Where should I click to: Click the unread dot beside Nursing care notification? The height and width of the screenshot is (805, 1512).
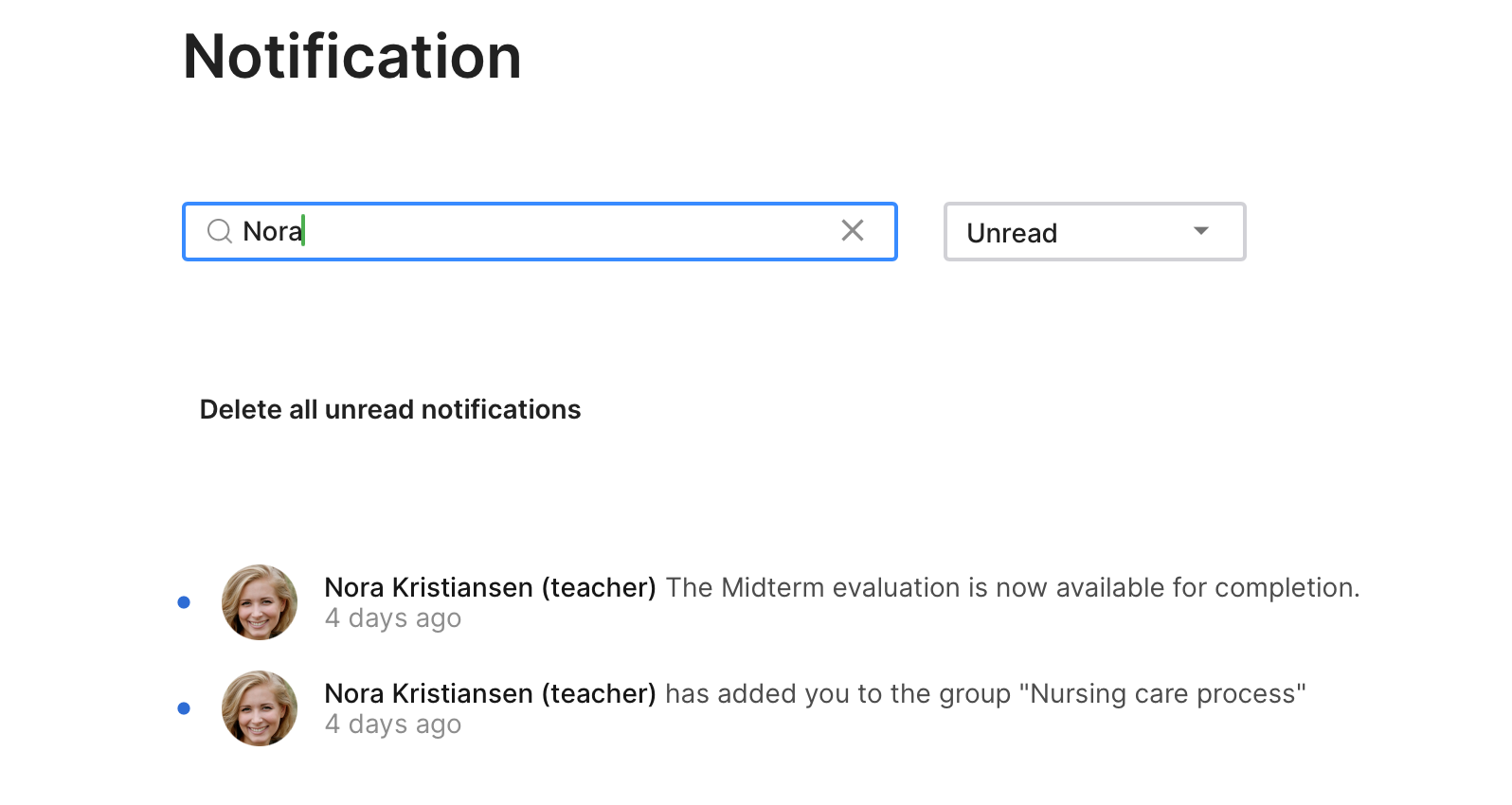(184, 708)
